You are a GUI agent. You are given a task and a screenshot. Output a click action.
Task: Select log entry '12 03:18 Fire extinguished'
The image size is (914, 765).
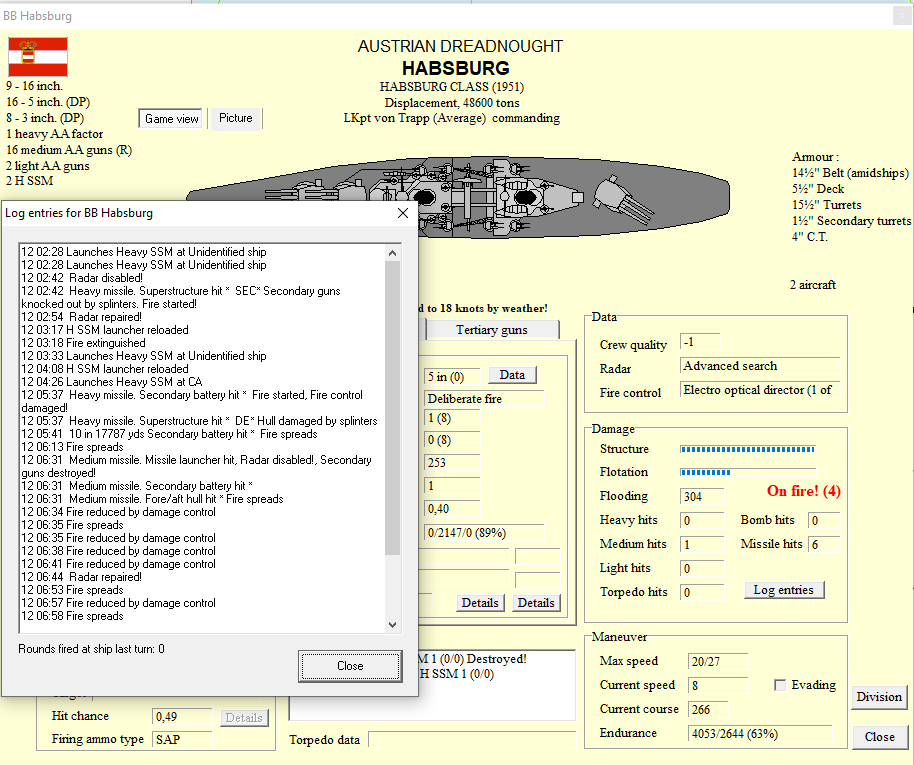(83, 343)
